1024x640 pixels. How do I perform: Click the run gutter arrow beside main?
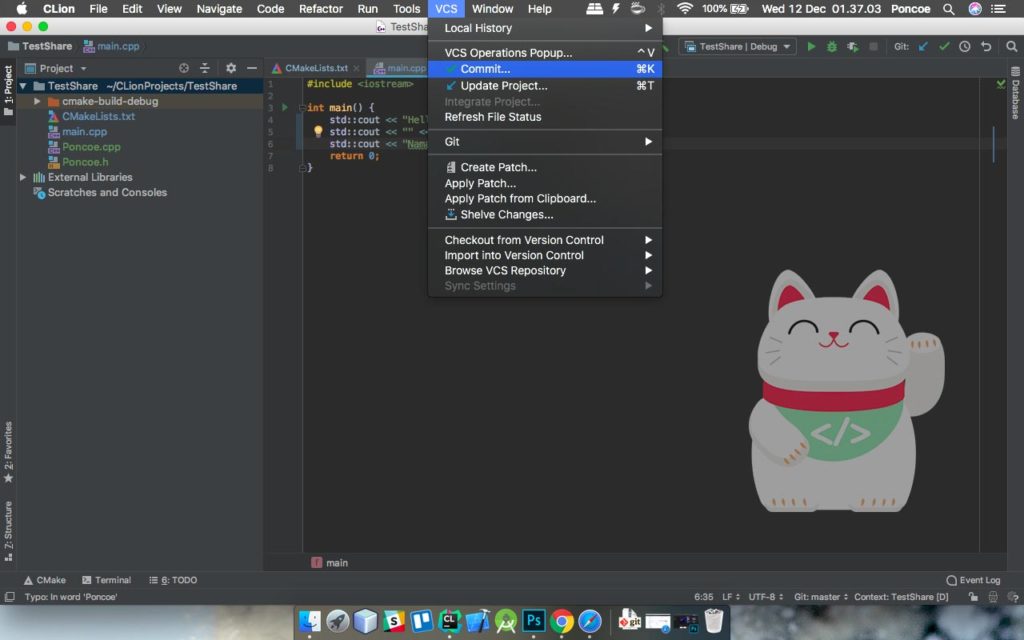(x=285, y=107)
